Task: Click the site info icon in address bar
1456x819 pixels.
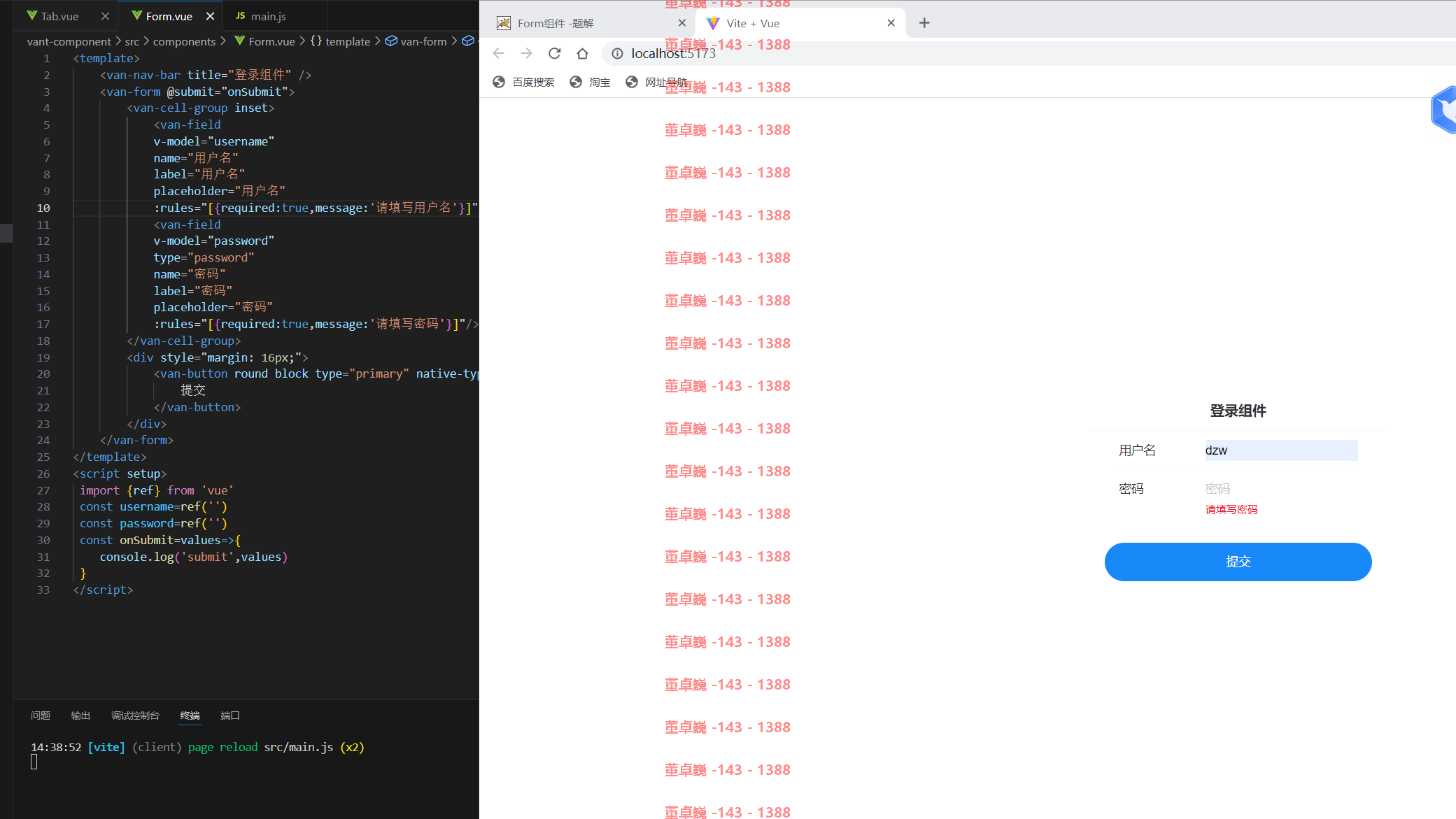Action: click(617, 53)
